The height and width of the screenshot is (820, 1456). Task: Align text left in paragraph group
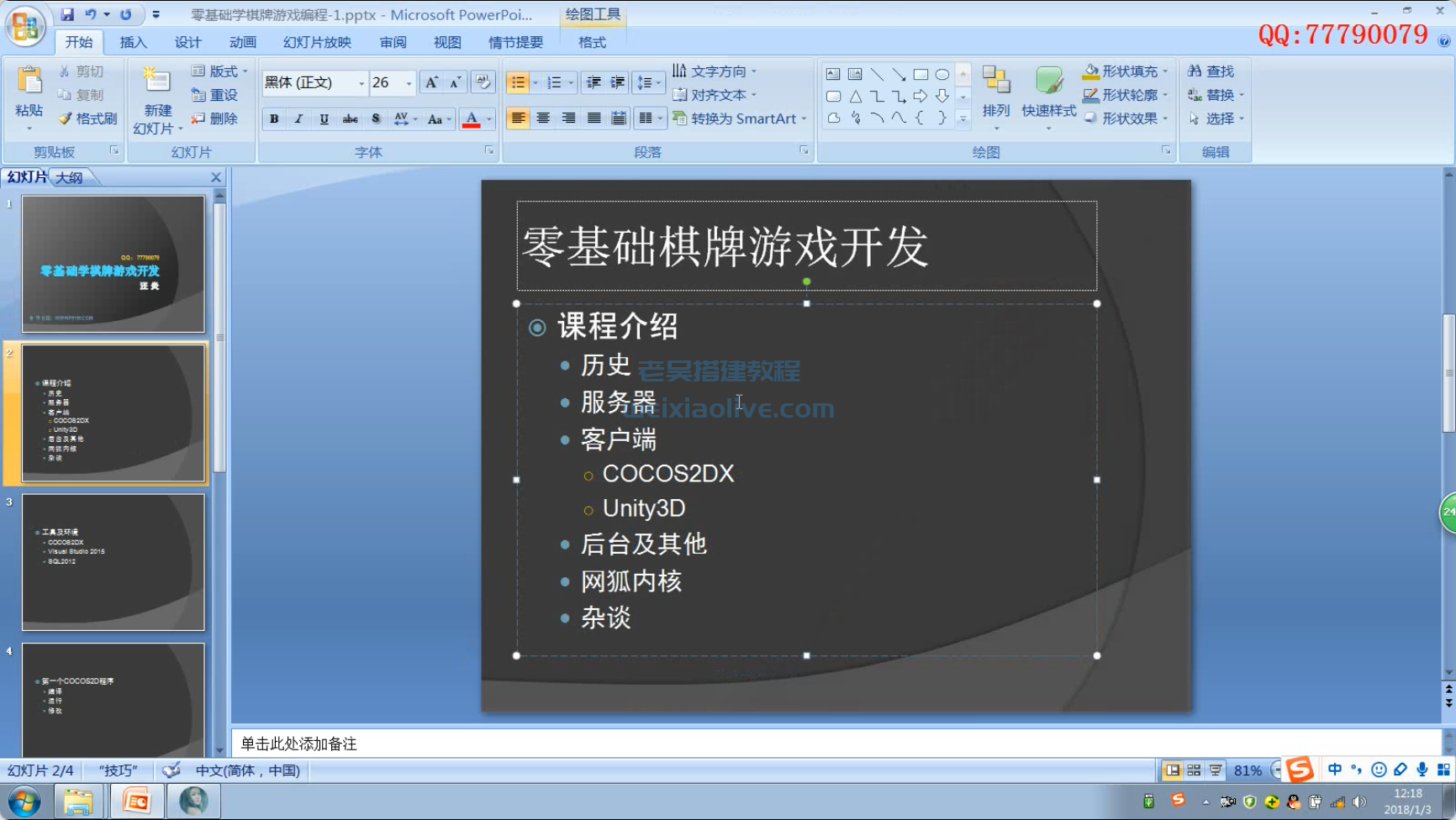[x=518, y=118]
